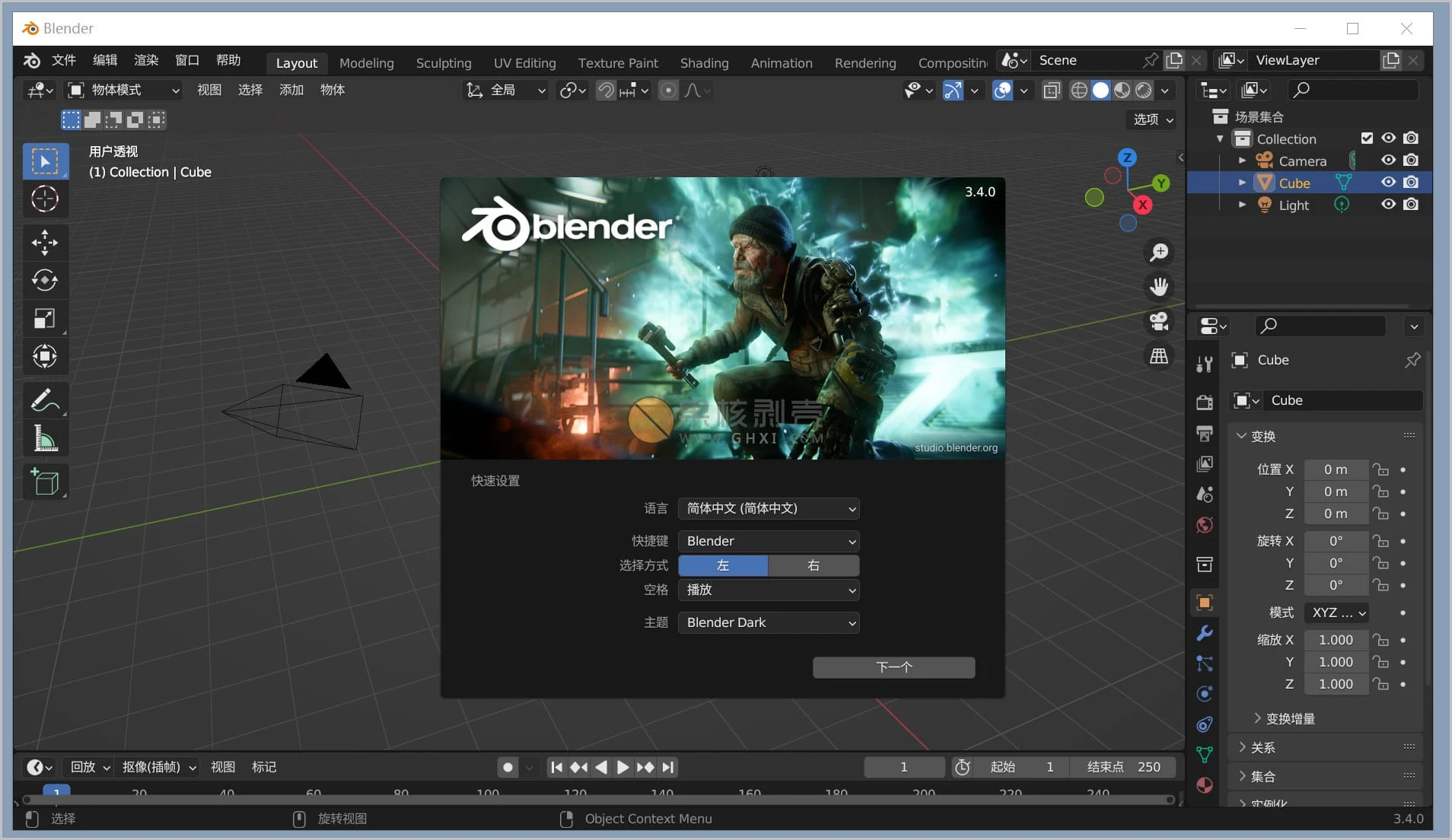Select the Measure tool
The height and width of the screenshot is (840, 1452).
click(46, 438)
